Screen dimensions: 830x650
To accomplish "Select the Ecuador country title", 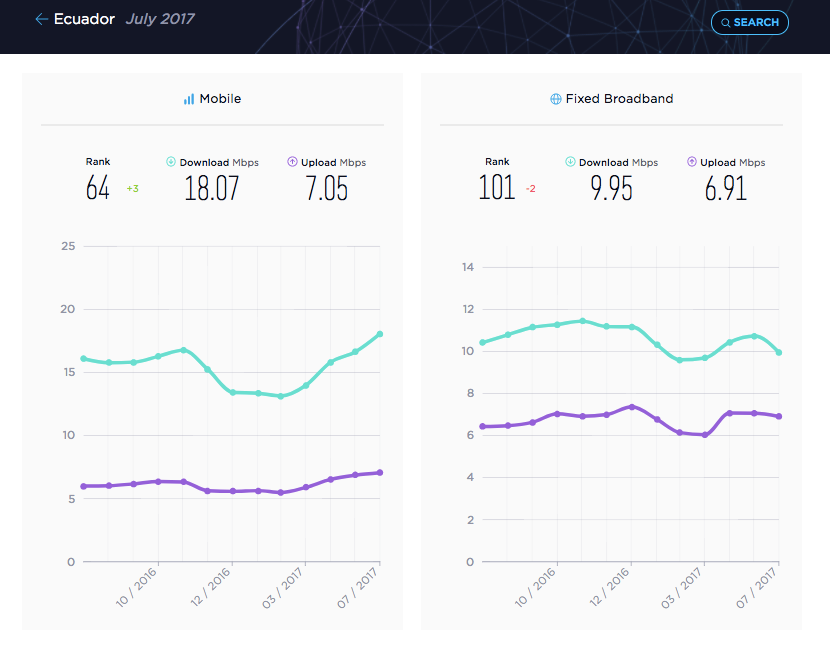I will coord(84,19).
